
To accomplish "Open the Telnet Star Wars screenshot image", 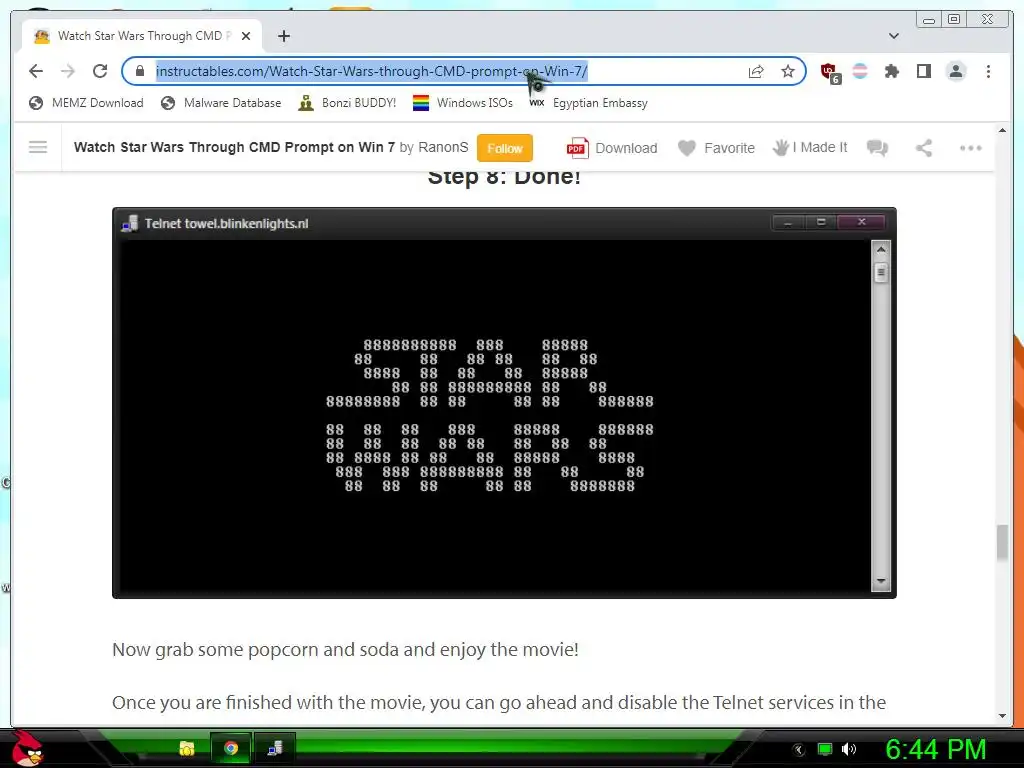I will point(504,402).
